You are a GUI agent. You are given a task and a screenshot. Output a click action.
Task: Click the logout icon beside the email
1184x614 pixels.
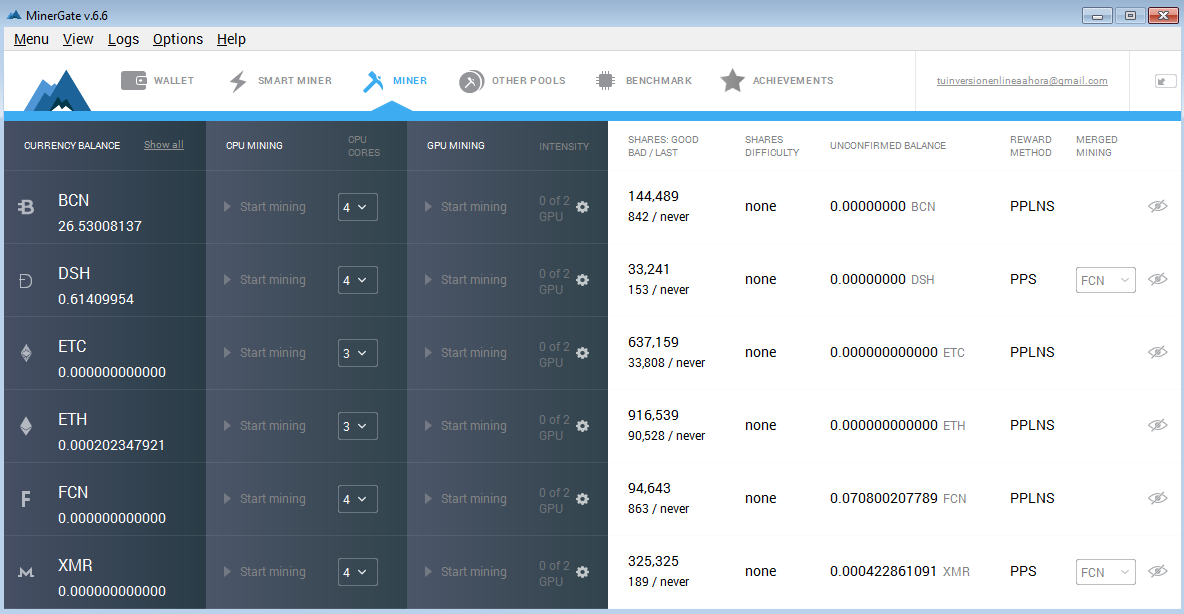1165,81
